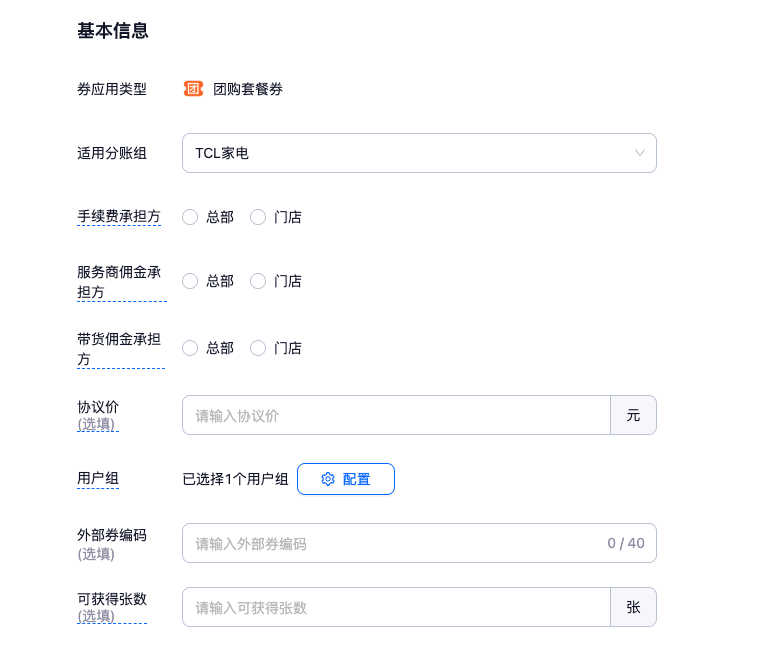Select 门店 for 带货佣金承担方
Image resolution: width=770 pixels, height=650 pixels.
pos(258,348)
